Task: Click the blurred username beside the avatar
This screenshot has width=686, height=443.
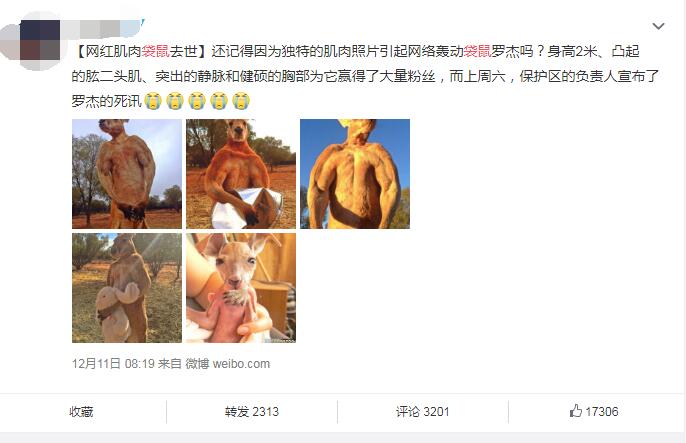Action: point(108,27)
